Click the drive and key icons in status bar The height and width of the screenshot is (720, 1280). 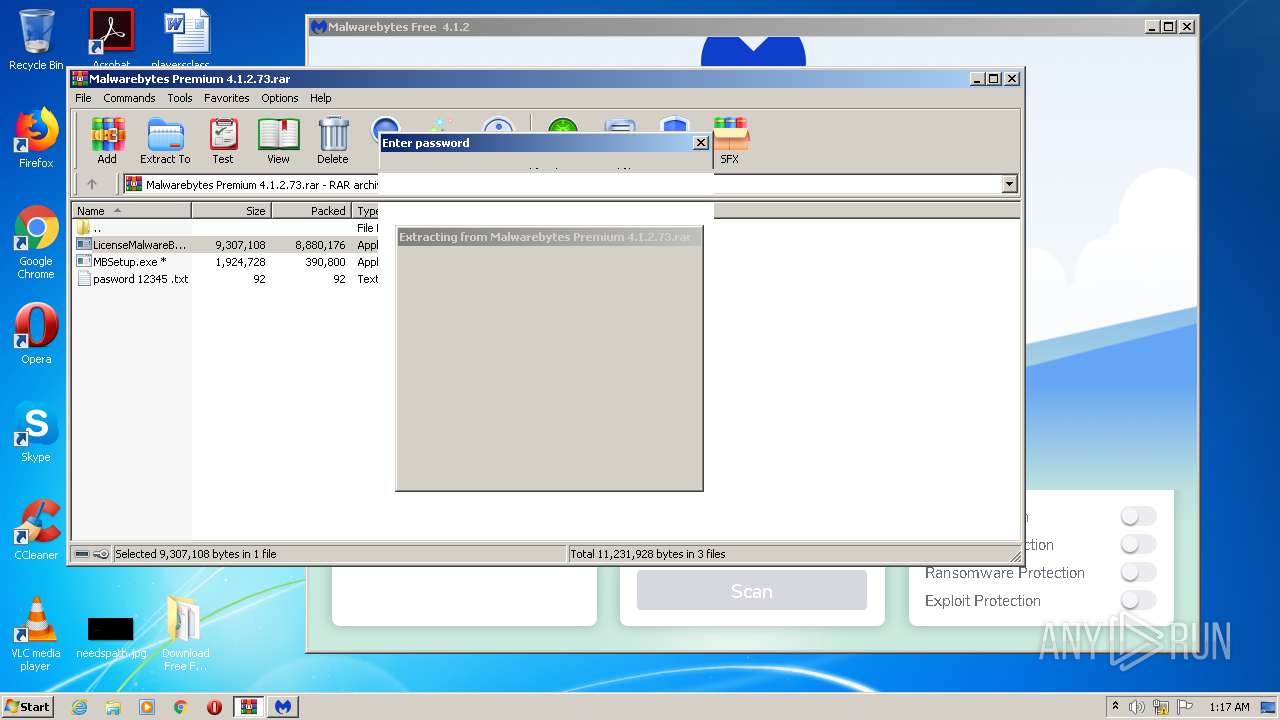tap(92, 554)
